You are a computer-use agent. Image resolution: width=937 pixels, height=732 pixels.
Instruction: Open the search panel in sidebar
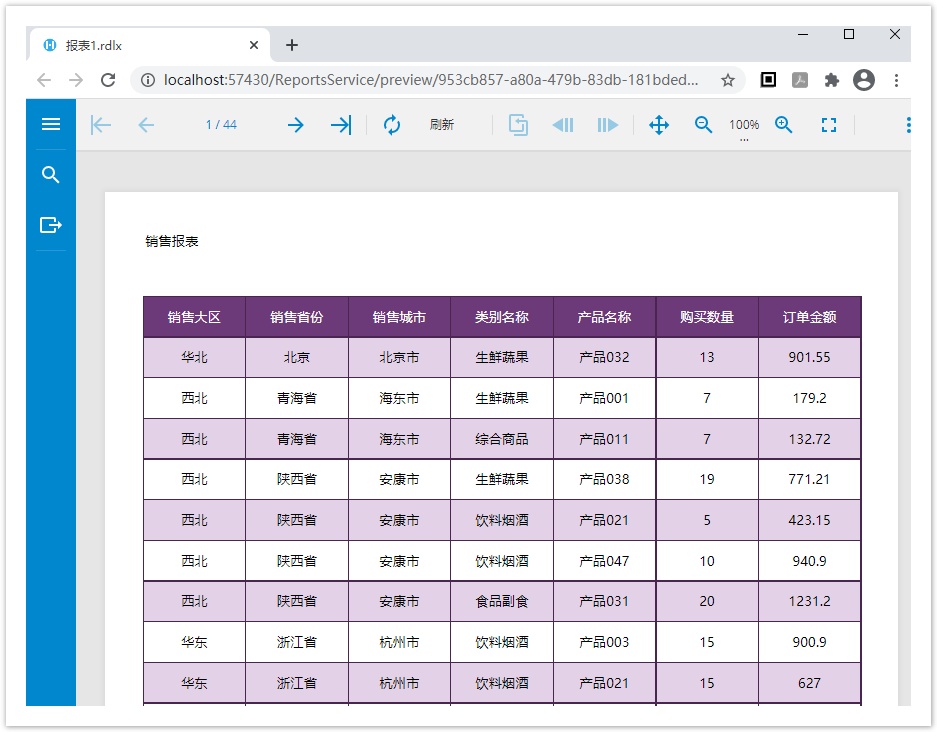51,174
